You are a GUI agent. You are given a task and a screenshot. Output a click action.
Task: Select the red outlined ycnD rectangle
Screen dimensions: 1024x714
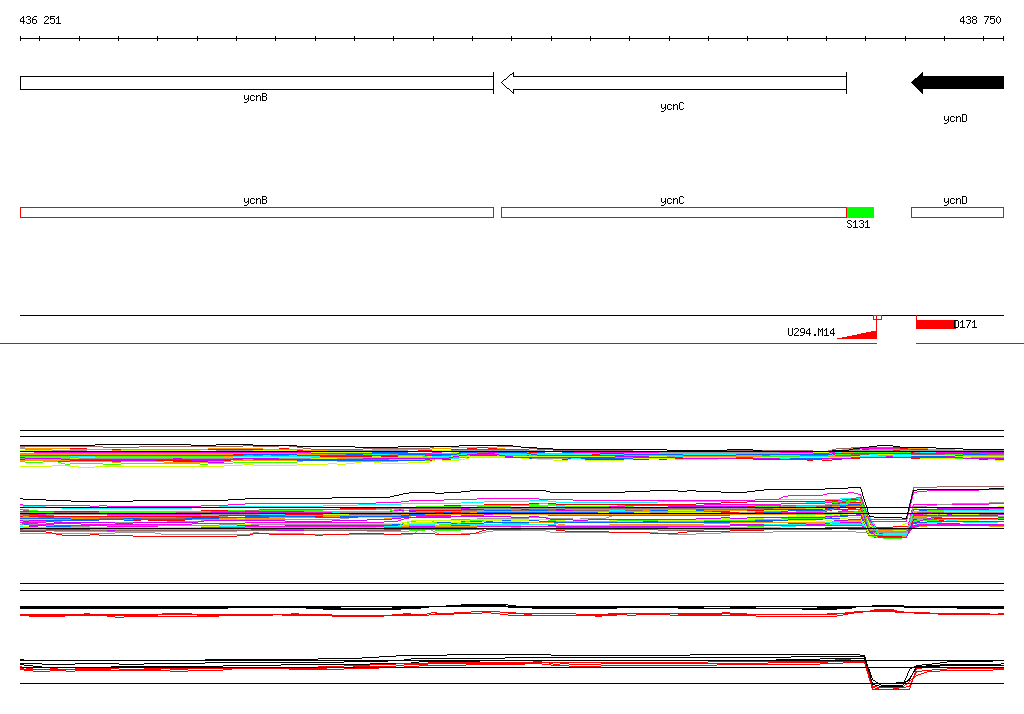957,212
